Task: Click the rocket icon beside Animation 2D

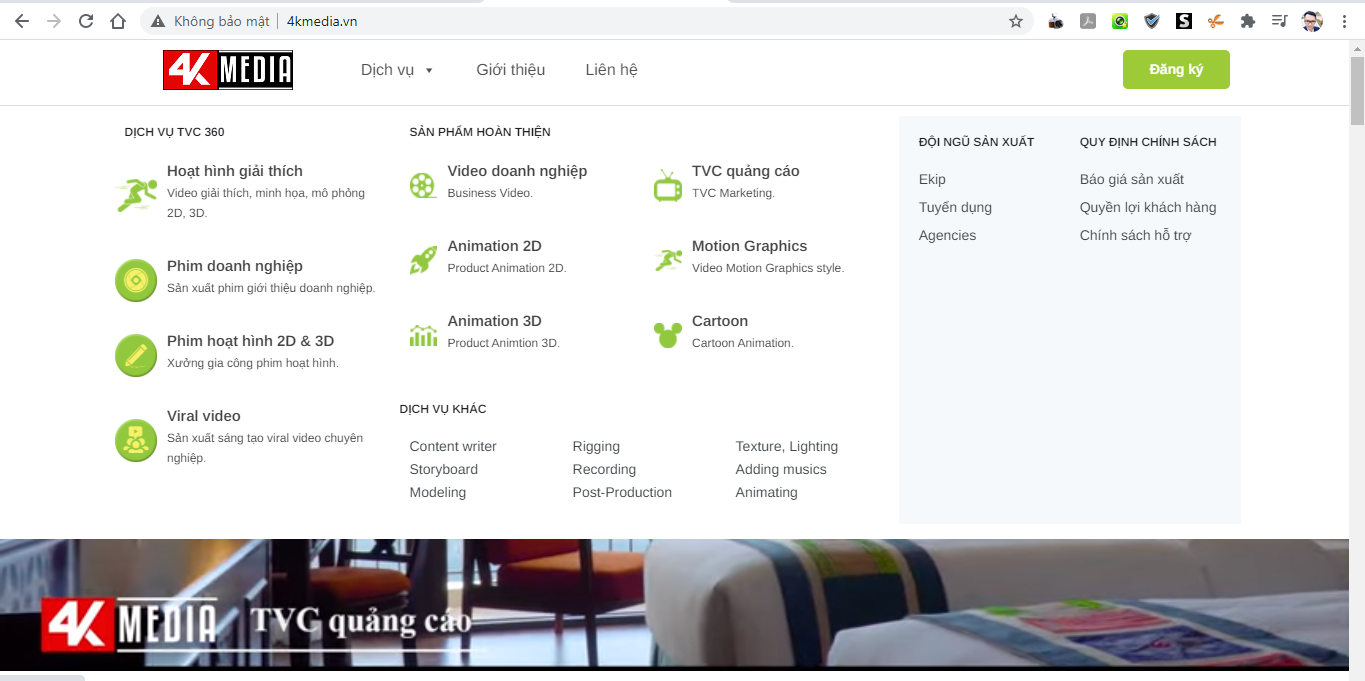Action: (423, 260)
